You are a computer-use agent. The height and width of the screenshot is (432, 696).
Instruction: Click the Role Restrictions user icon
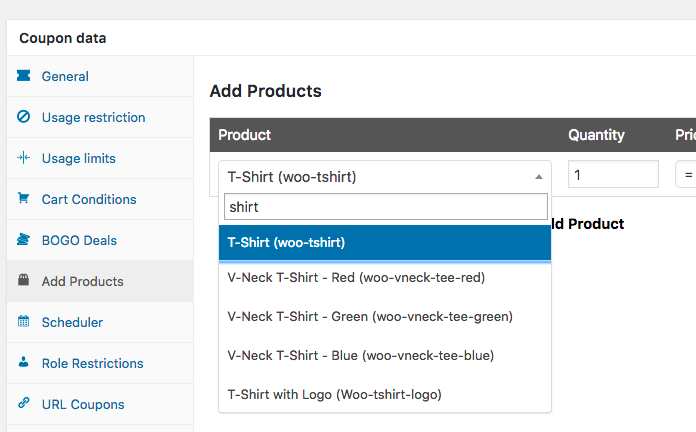[23, 363]
